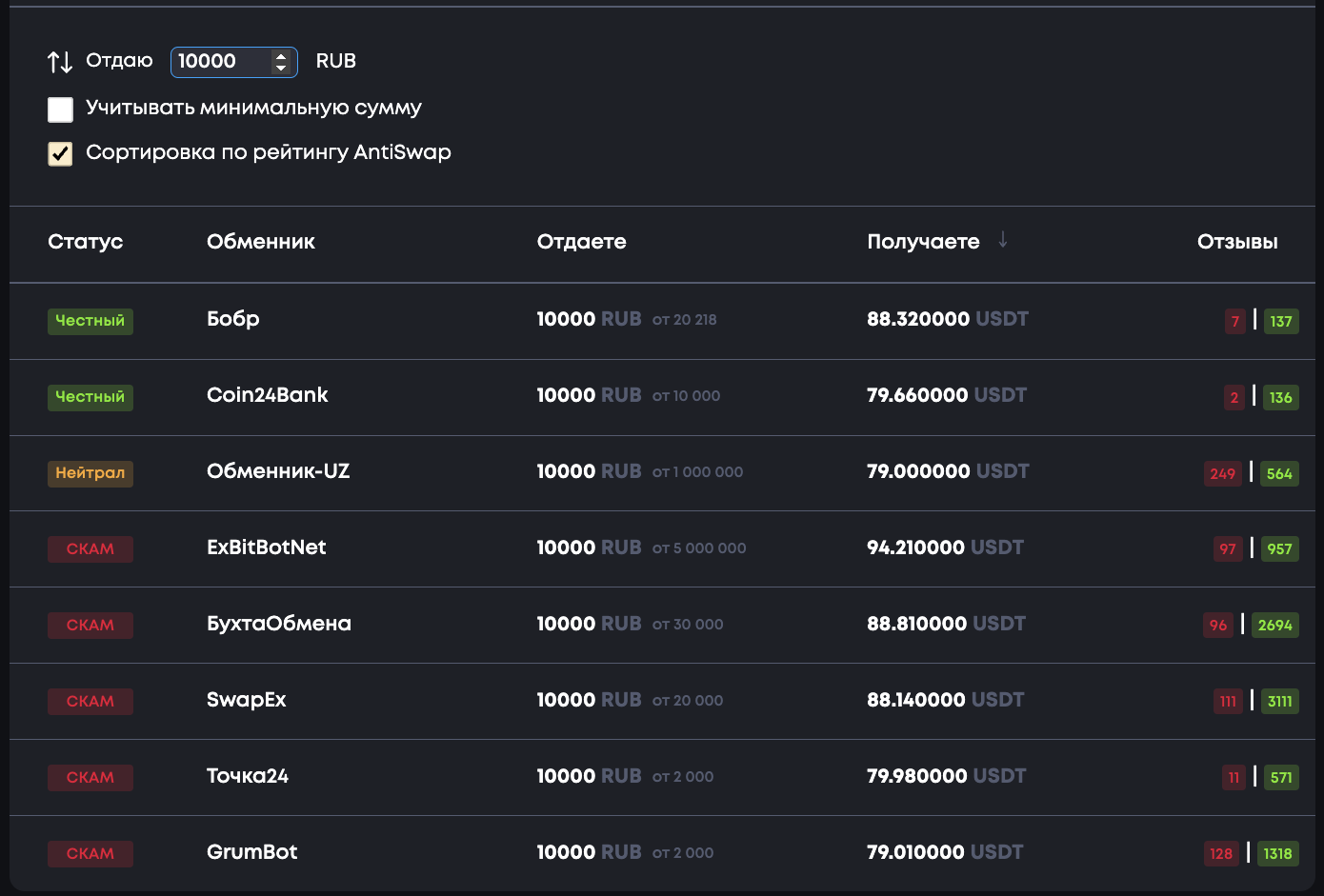Open the Бобр exchanger

click(233, 319)
